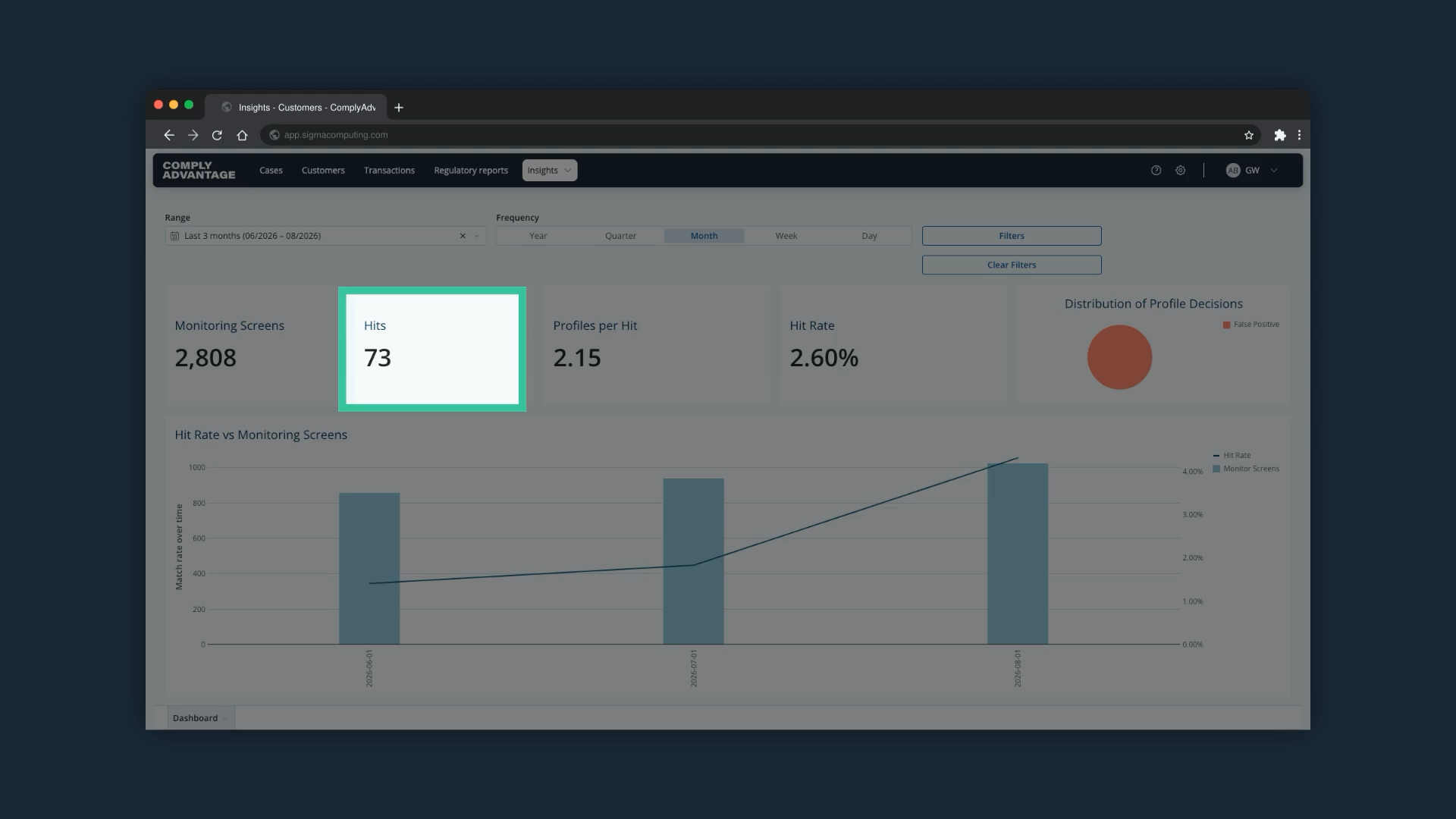Click Hit Rate vs Monitoring Screens title
Image resolution: width=1456 pixels, height=819 pixels.
261,435
